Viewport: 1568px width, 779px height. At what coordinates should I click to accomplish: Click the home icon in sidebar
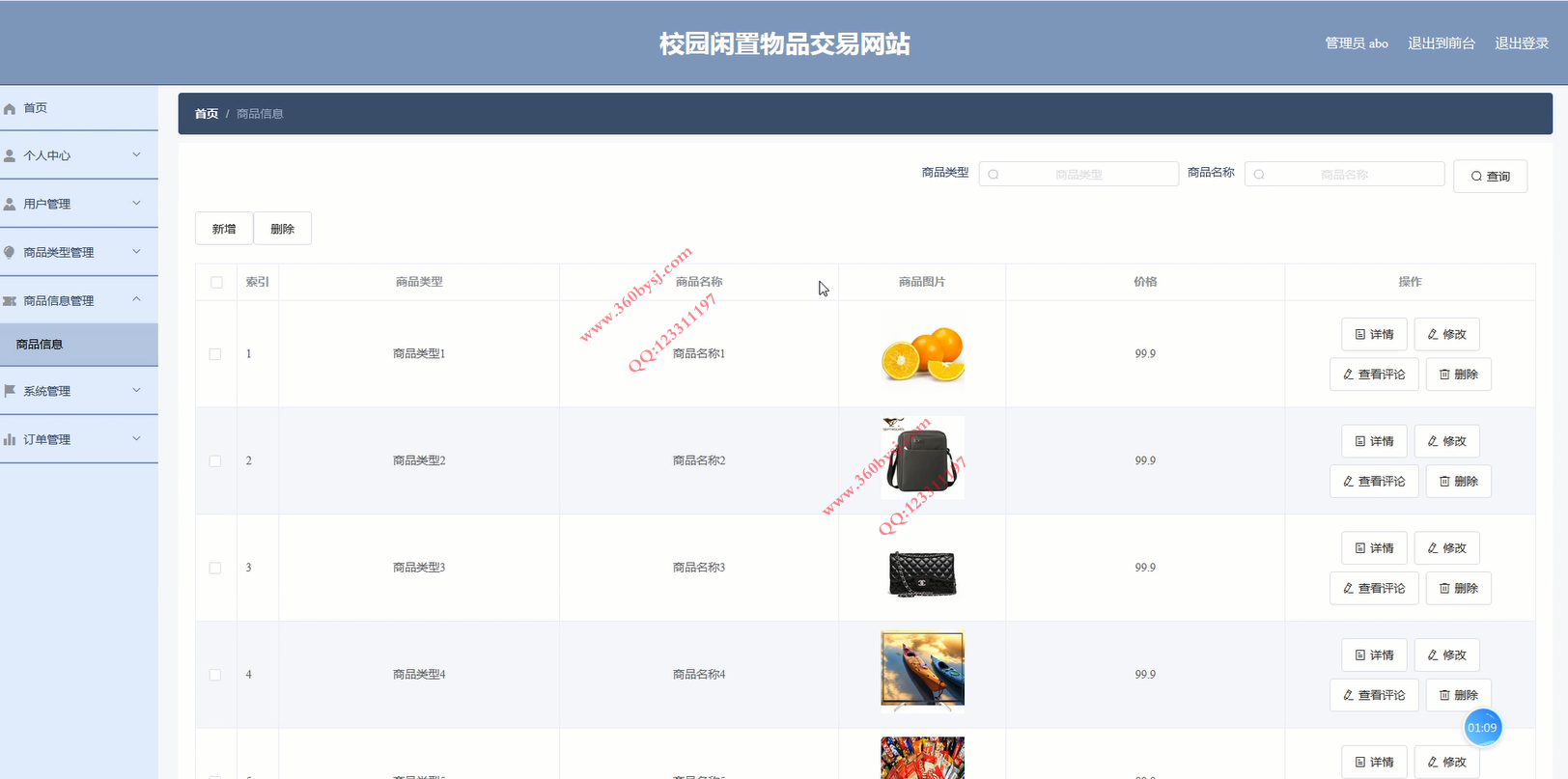[x=10, y=109]
